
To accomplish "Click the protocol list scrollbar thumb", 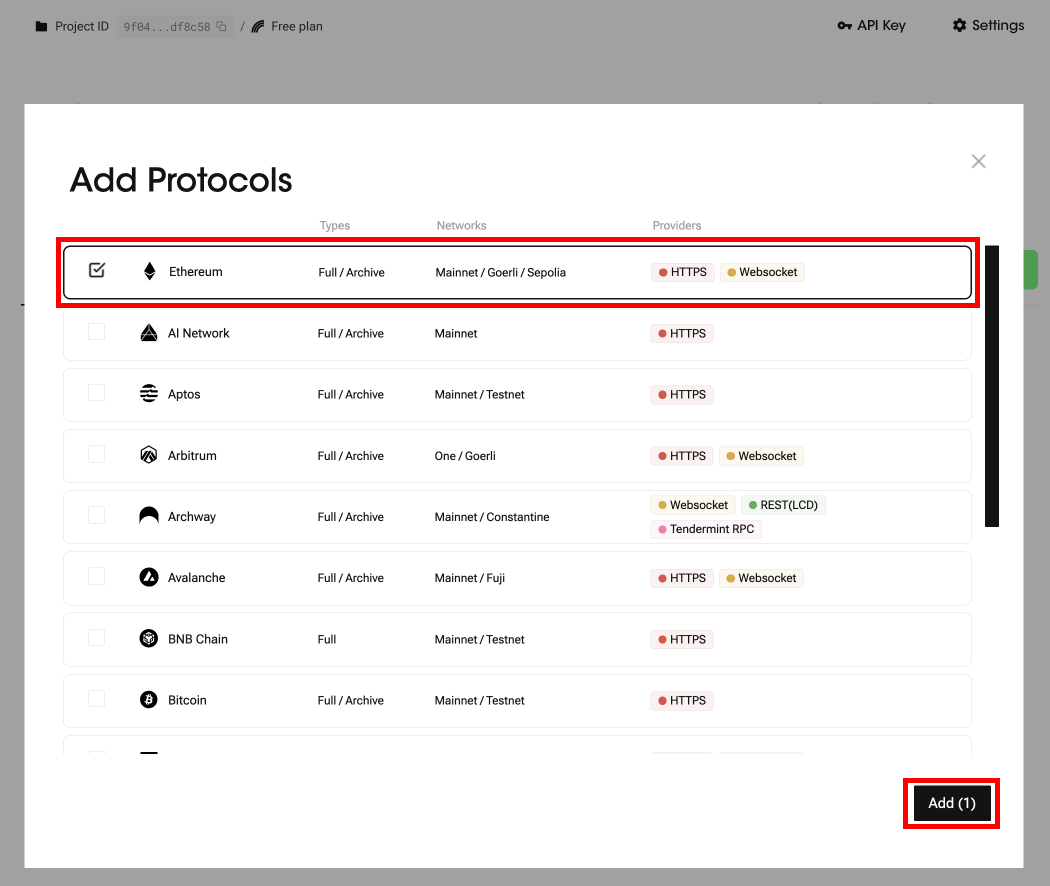I will coord(992,386).
